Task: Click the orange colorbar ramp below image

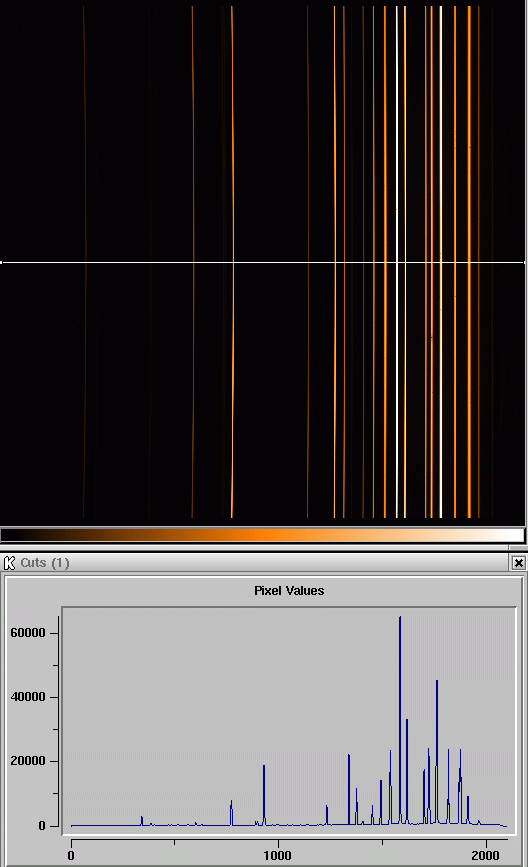Action: coord(263,535)
